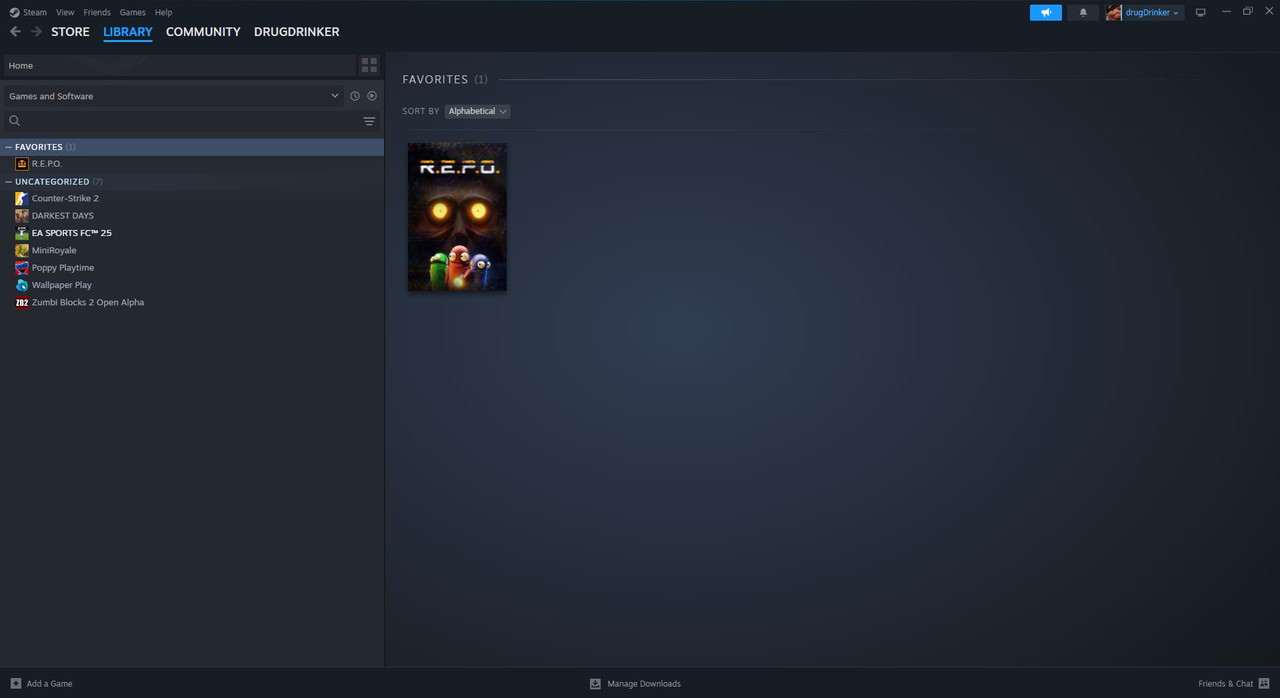The width and height of the screenshot is (1280, 698).
Task: Click the Home library button
Action: pos(179,65)
